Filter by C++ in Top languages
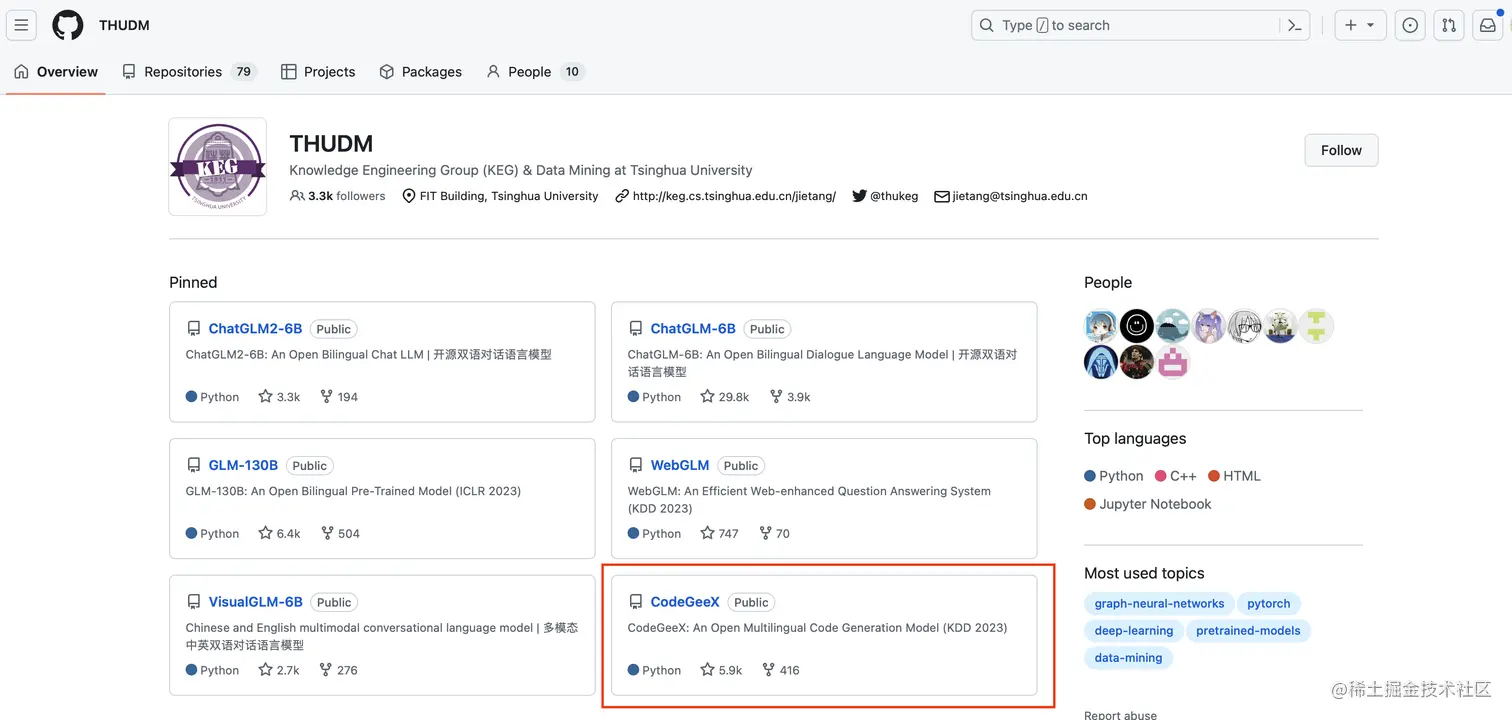The height and width of the screenshot is (720, 1512). coord(1176,476)
